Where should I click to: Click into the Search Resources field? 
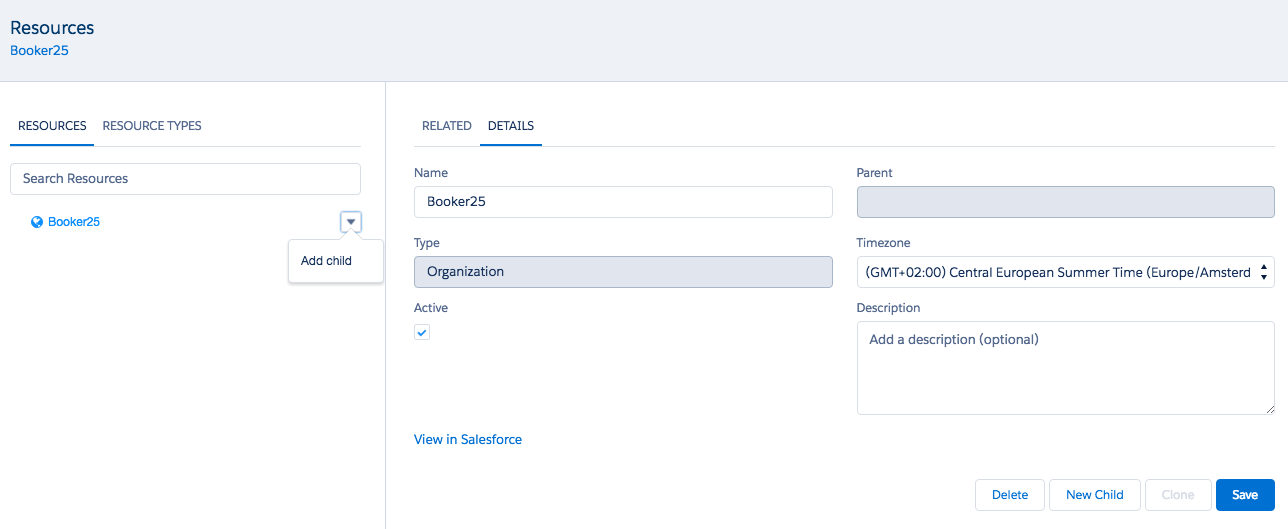coord(185,179)
